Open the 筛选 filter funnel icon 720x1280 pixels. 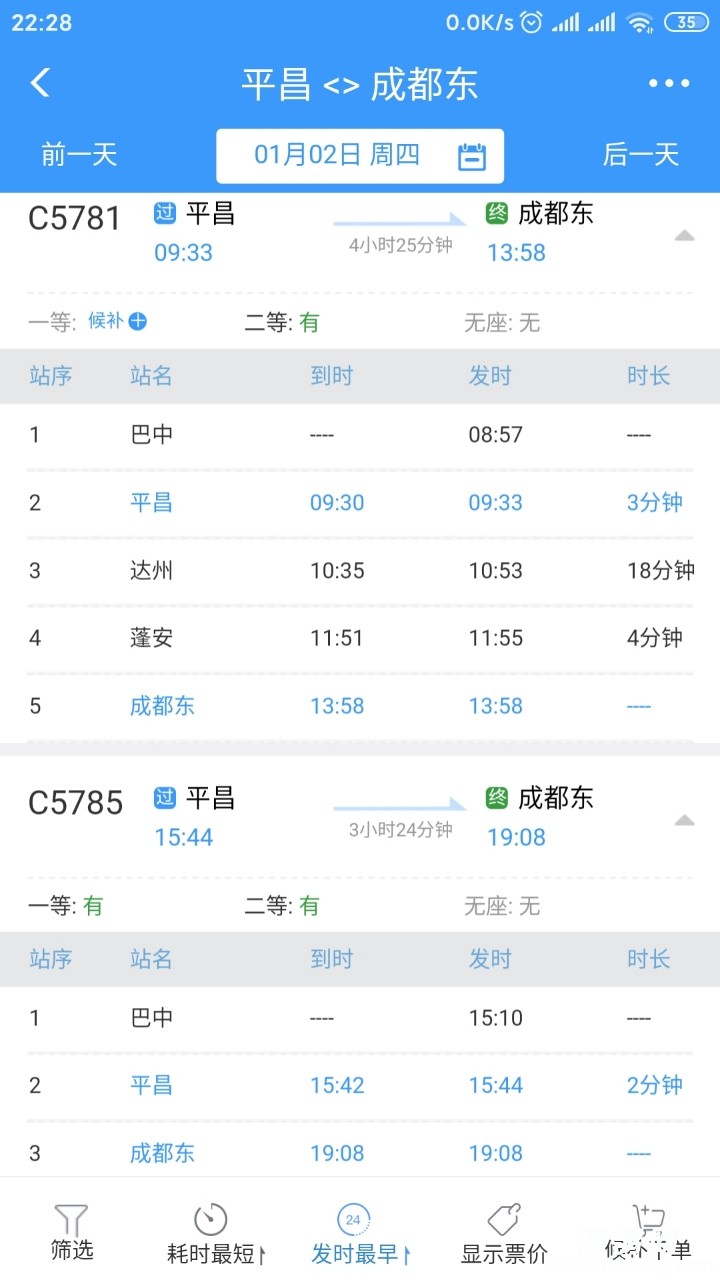[72, 1220]
